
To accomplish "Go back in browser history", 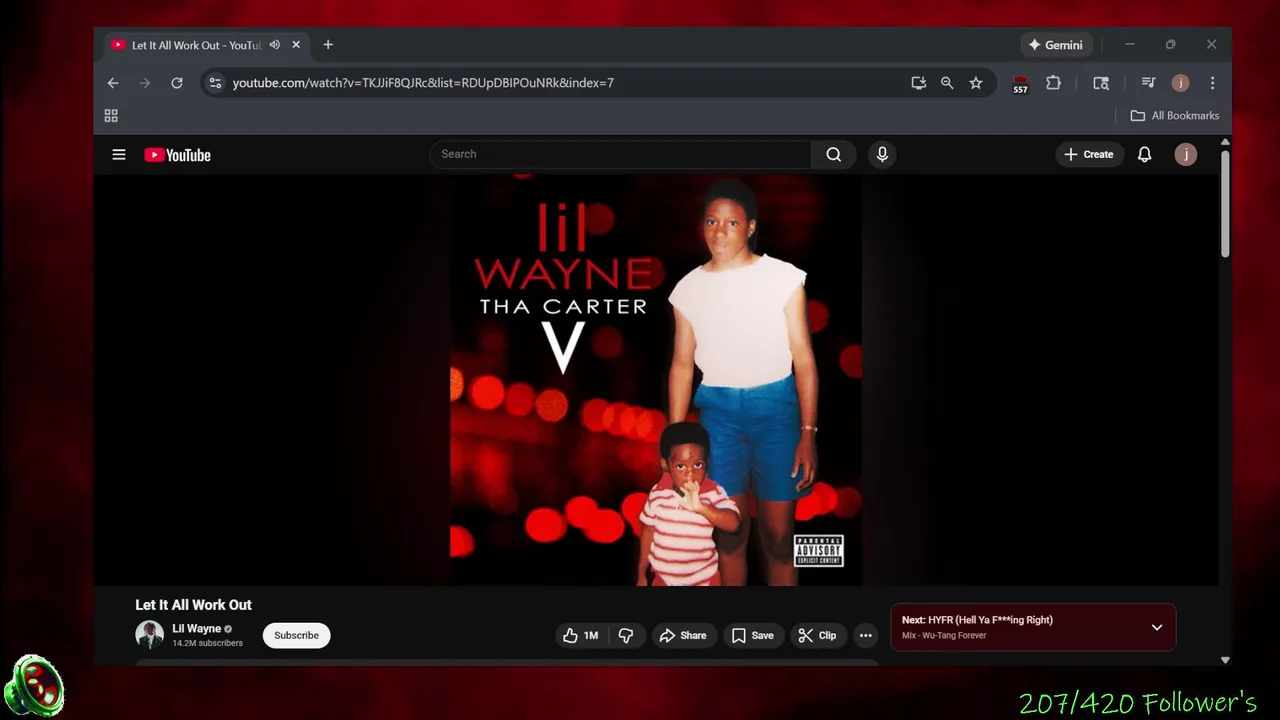I will (x=113, y=83).
